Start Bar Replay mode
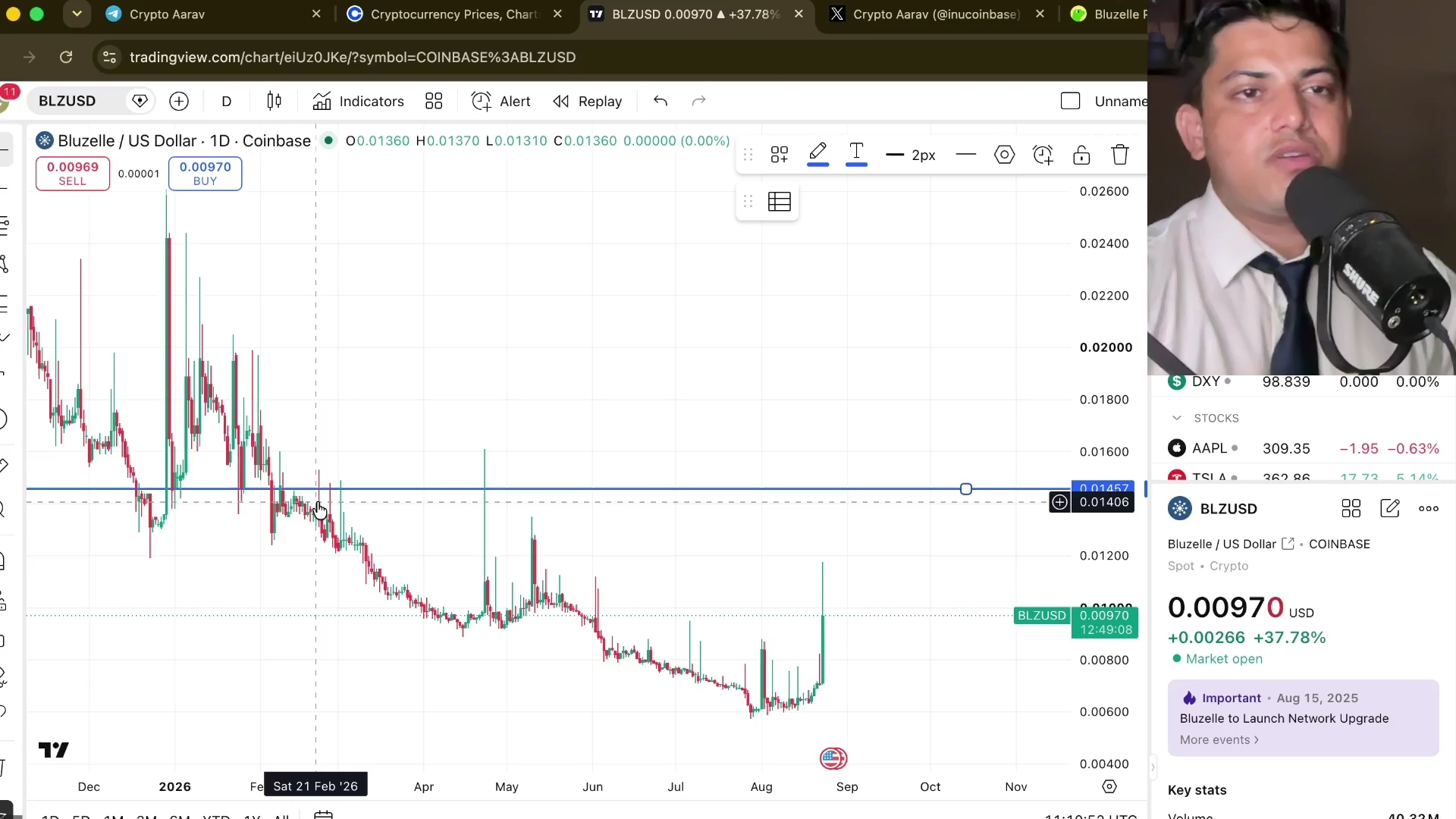 click(588, 102)
